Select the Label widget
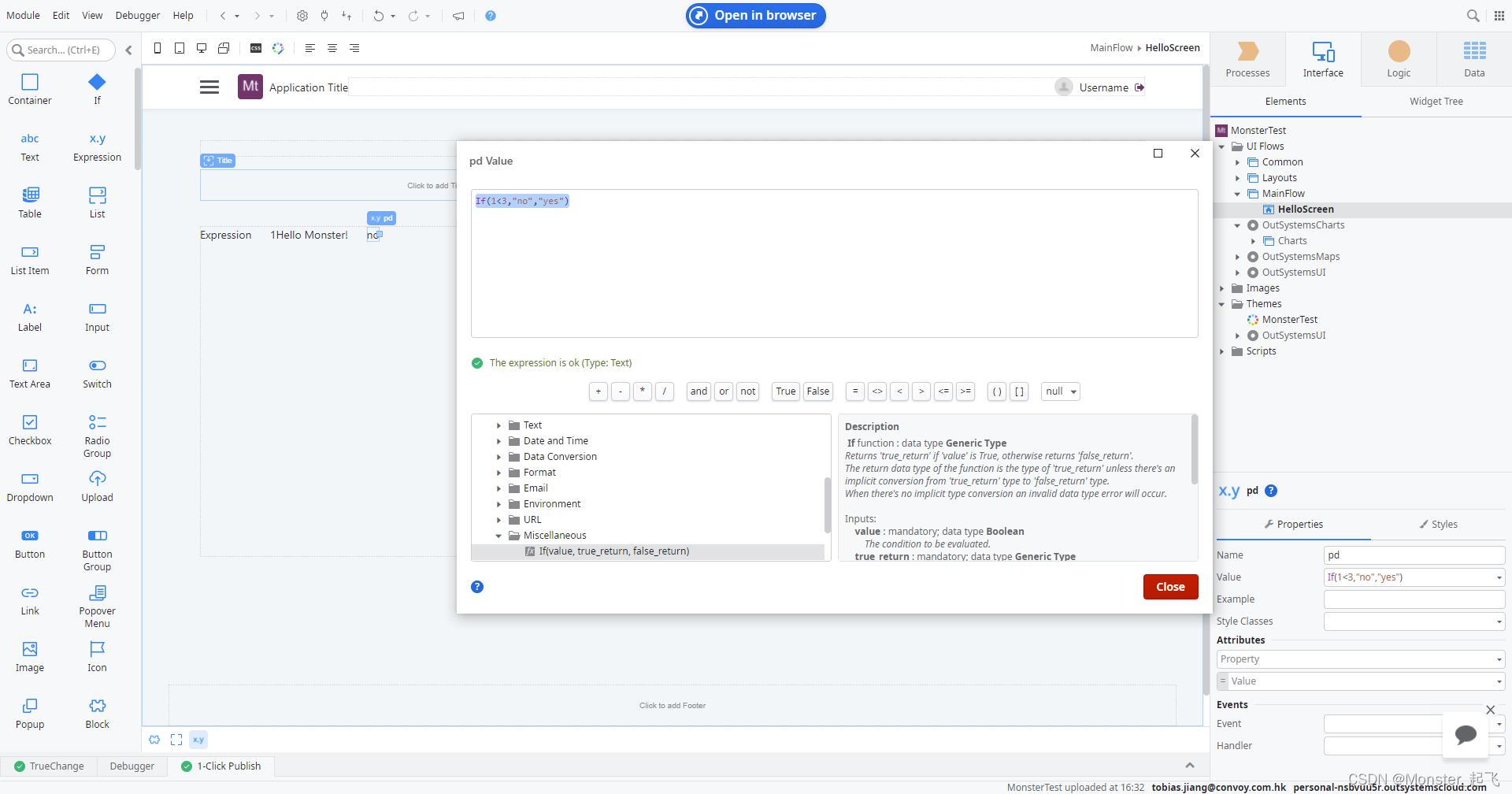This screenshot has height=794, width=1512. point(30,316)
